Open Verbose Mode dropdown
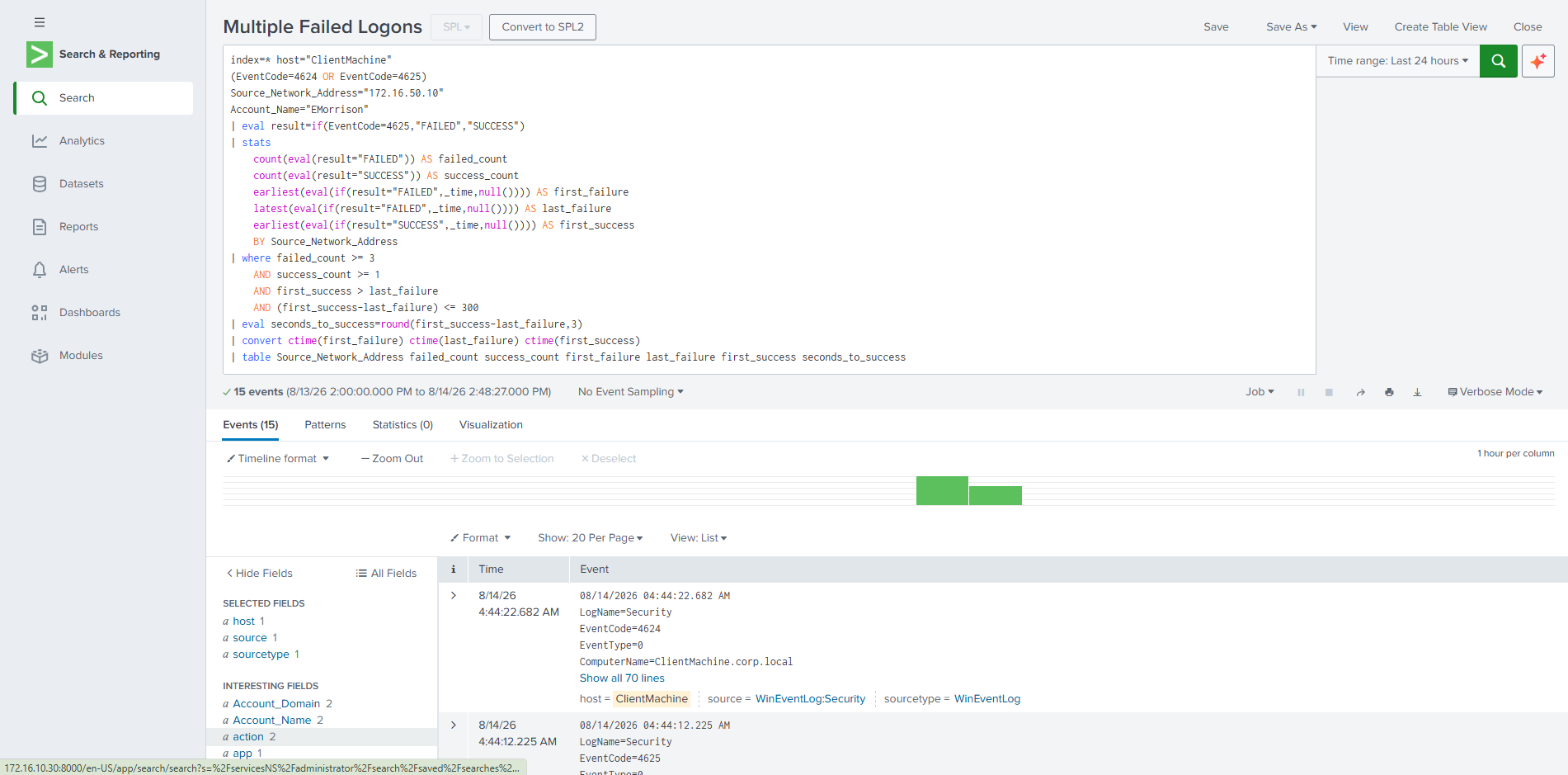This screenshot has width=1568, height=775. pos(1495,392)
